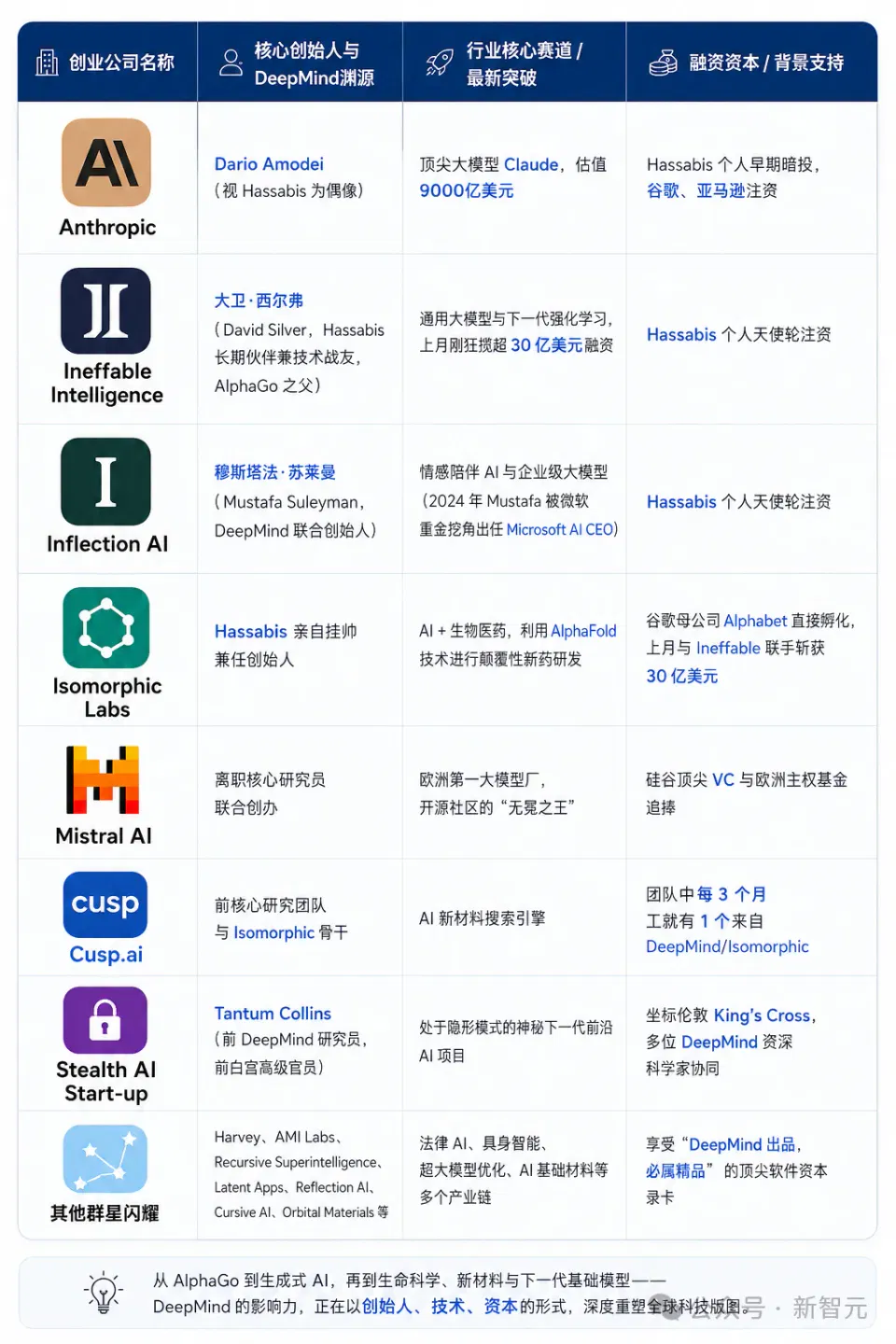Image resolution: width=896 pixels, height=1344 pixels.
Task: Click the Stealth AI Start-up label
Action: [x=106, y=1082]
